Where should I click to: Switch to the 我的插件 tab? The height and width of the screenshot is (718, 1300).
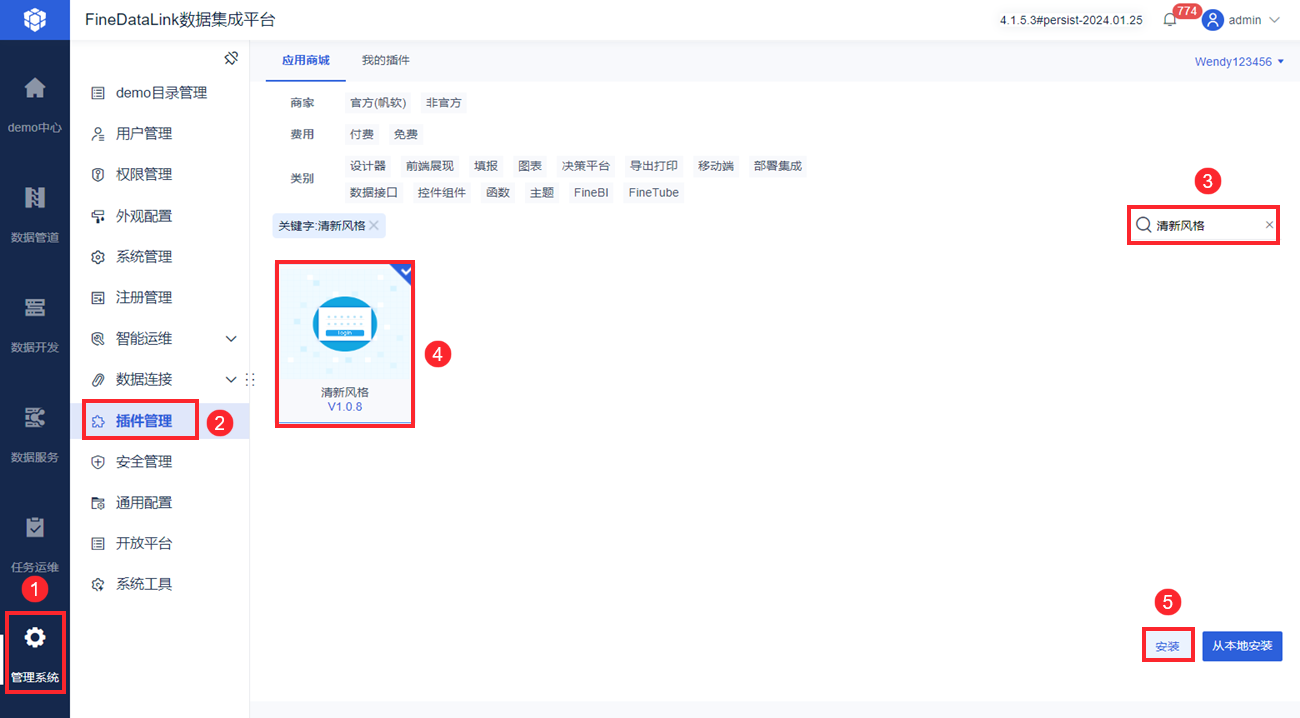click(x=386, y=61)
